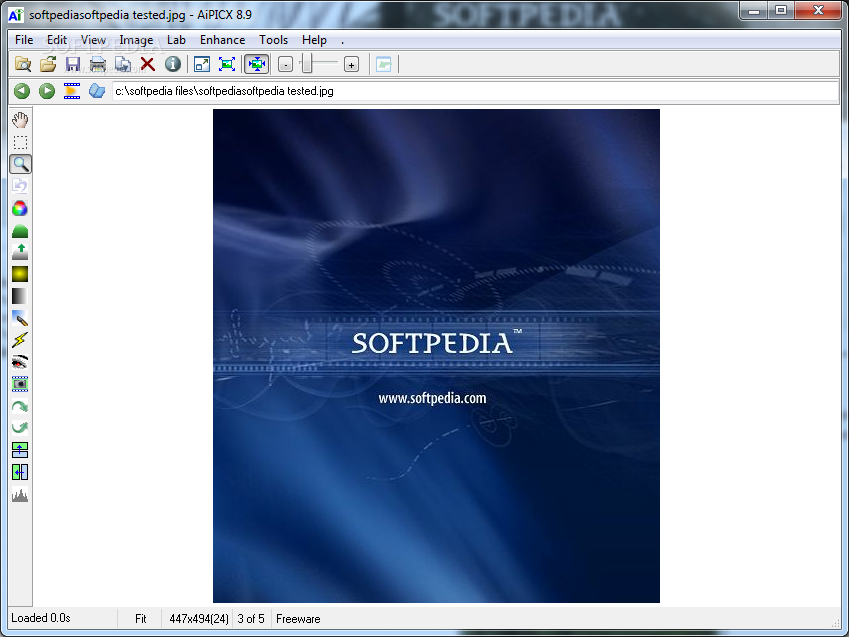Print the image using printer icon
Image resolution: width=849 pixels, height=637 pixels.
pyautogui.click(x=97, y=64)
